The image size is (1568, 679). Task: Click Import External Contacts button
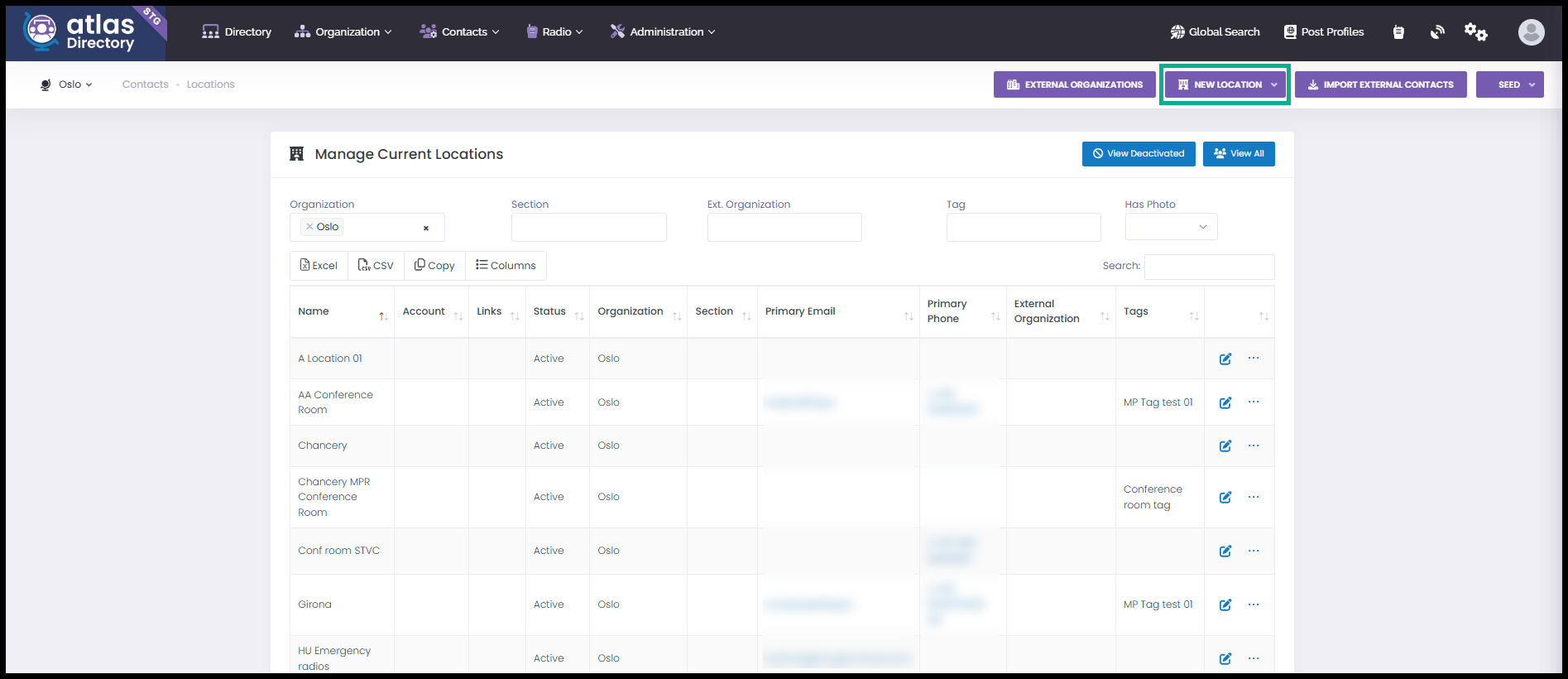click(1380, 84)
